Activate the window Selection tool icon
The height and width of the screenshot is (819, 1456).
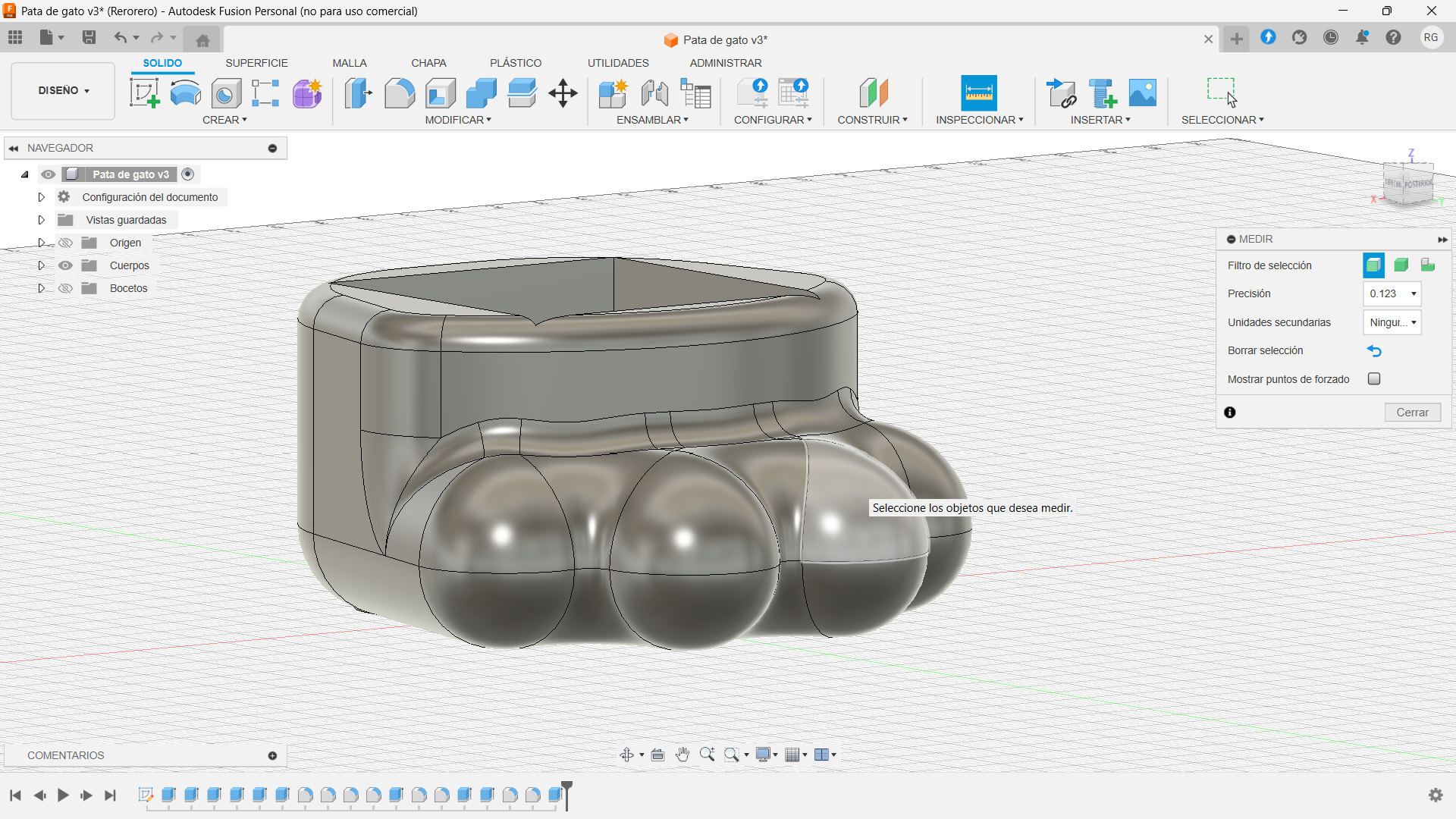tap(1222, 93)
